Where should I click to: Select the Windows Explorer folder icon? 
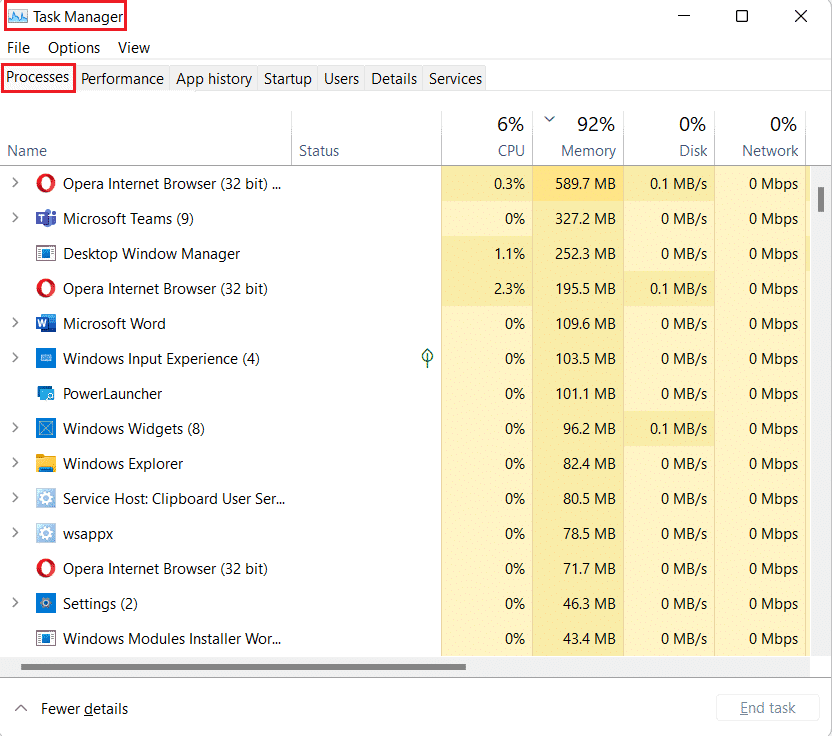point(44,463)
